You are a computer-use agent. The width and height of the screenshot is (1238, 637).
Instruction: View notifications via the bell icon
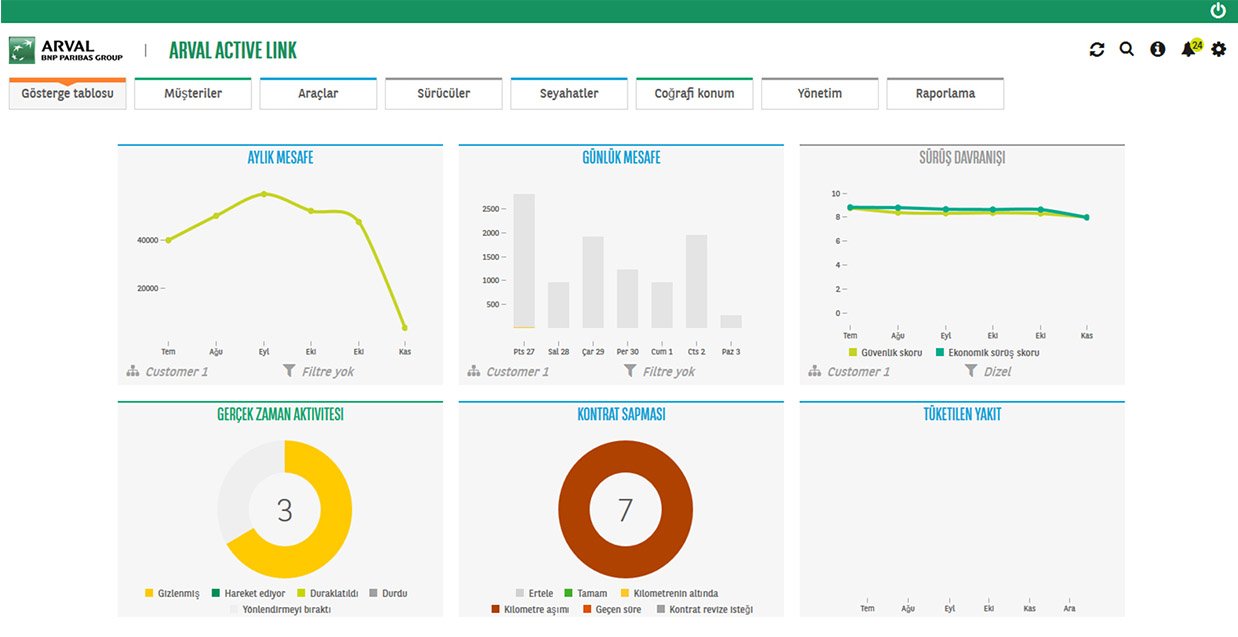(1188, 50)
